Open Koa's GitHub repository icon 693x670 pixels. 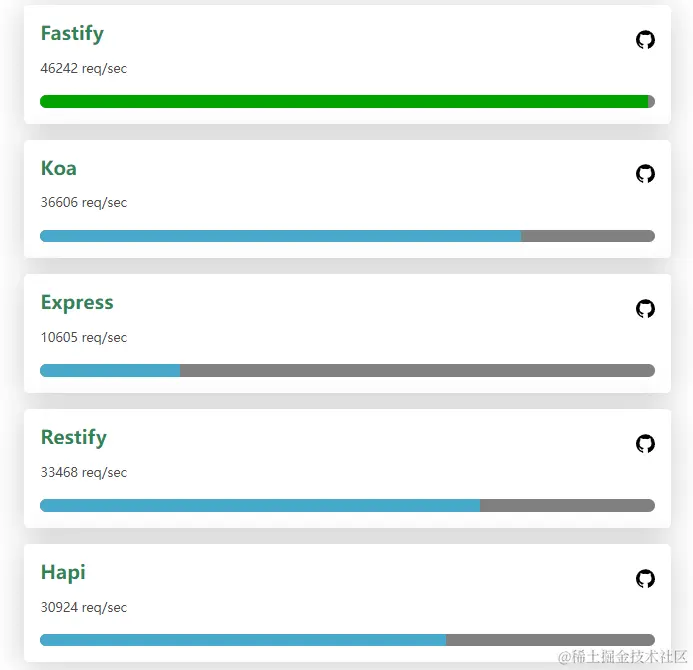(645, 174)
